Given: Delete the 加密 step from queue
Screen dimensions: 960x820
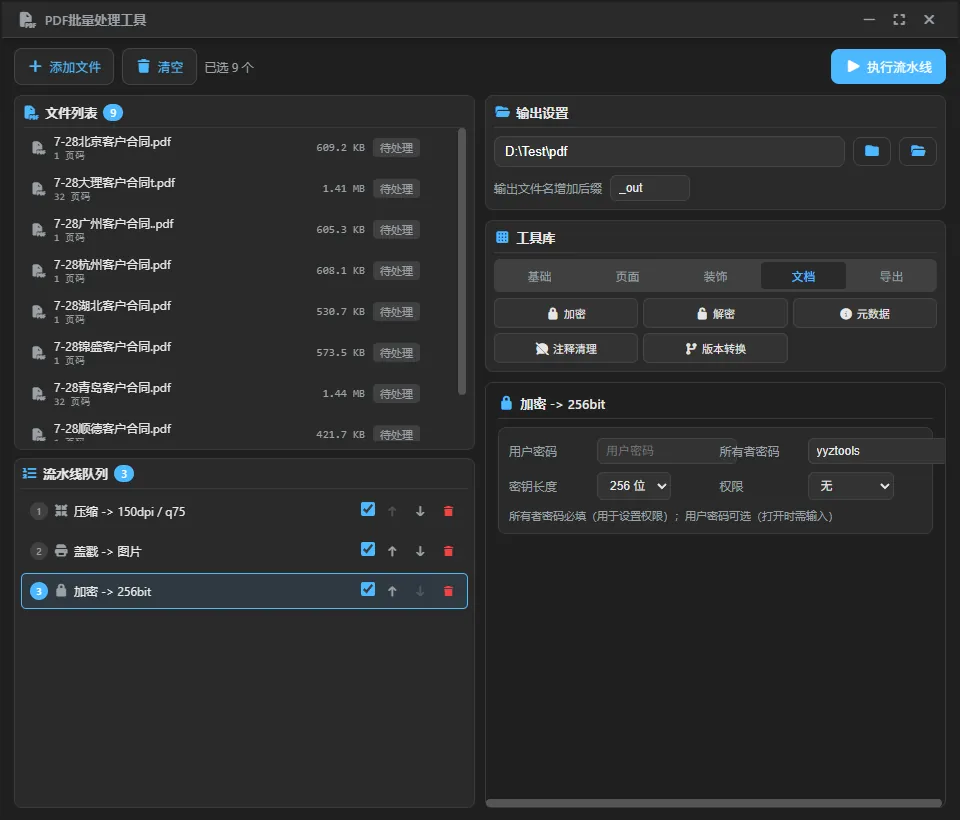Looking at the screenshot, I should coord(448,591).
